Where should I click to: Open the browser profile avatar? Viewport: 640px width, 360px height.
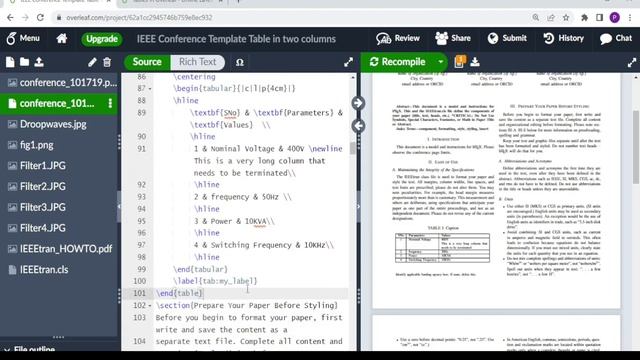click(x=615, y=18)
